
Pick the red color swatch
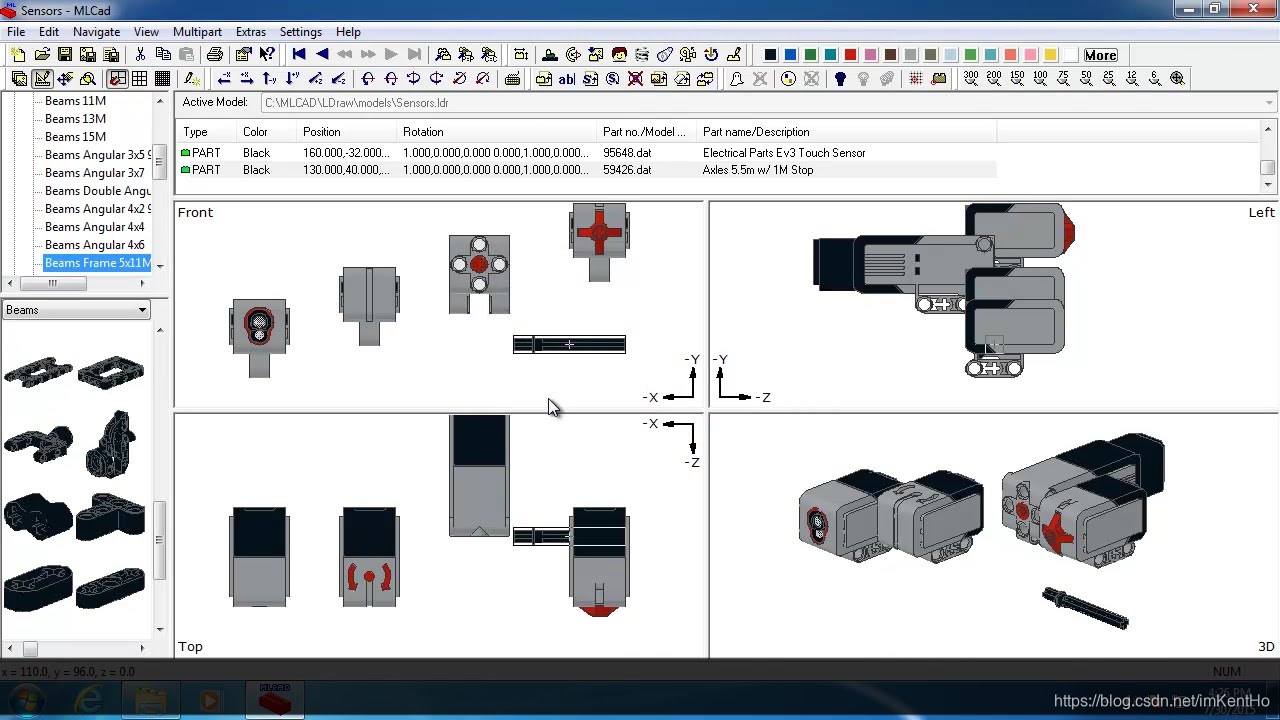(x=850, y=55)
